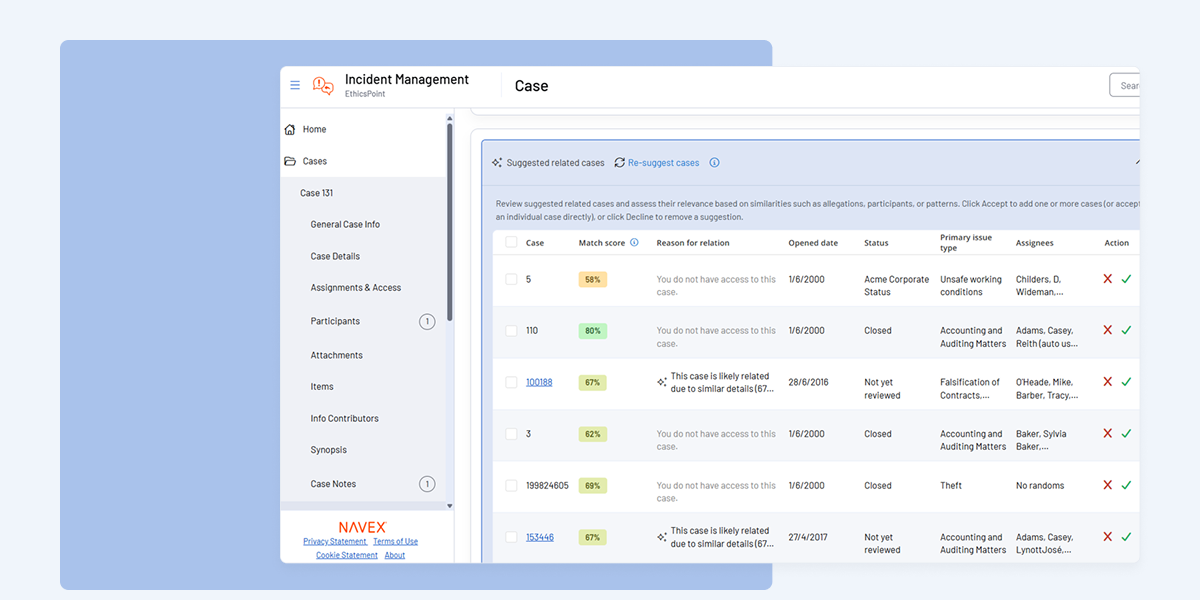Accept suggested case 153446
This screenshot has height=600, width=1200.
coord(1126,537)
